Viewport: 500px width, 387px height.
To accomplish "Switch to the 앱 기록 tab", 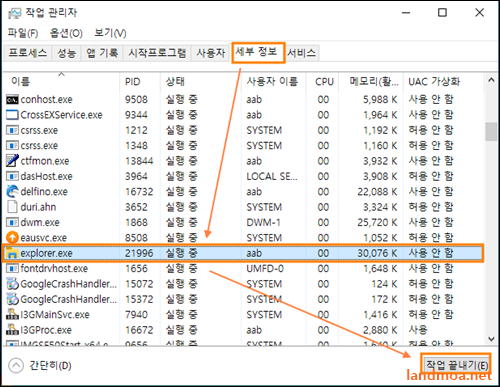I will (102, 53).
